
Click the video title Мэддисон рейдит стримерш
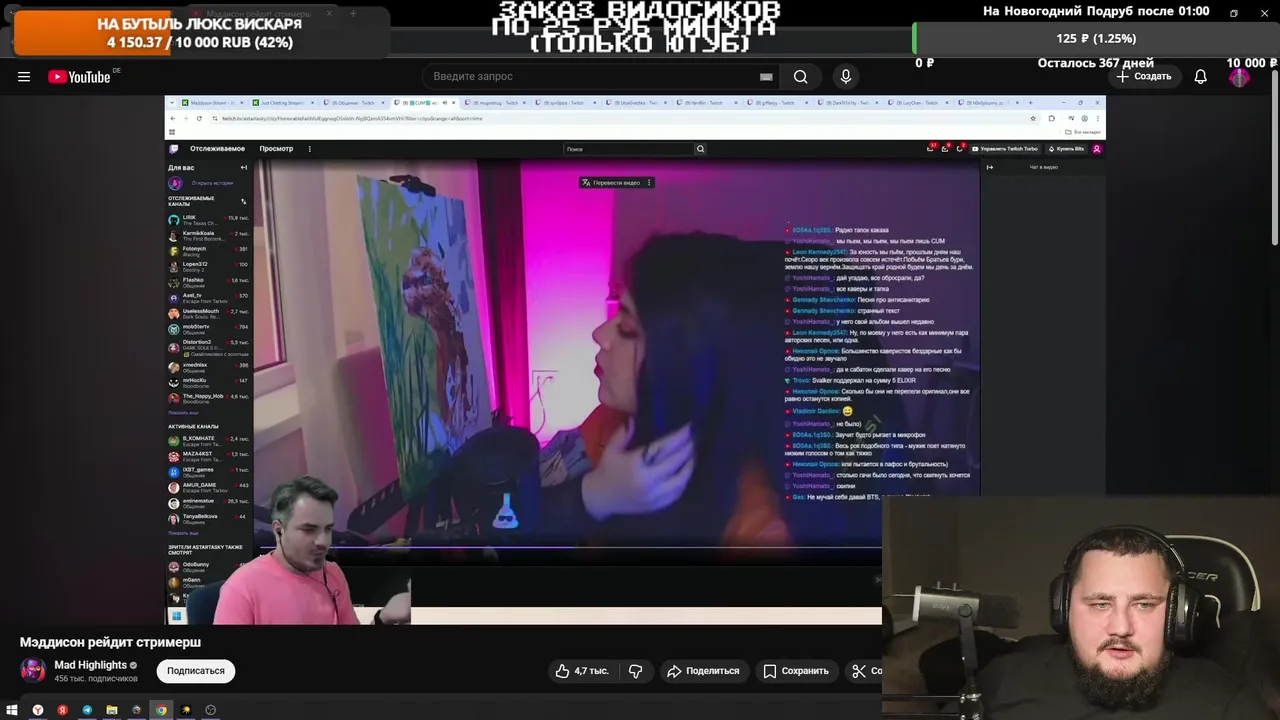click(x=110, y=642)
